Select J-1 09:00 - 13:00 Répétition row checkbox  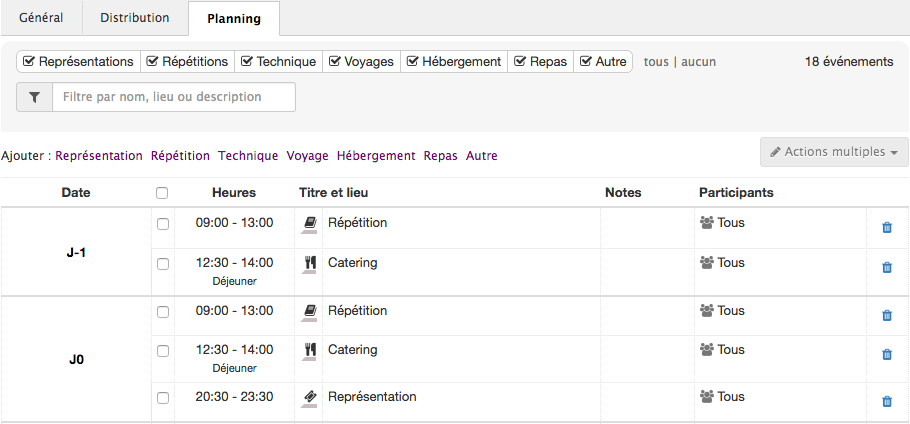coord(163,224)
